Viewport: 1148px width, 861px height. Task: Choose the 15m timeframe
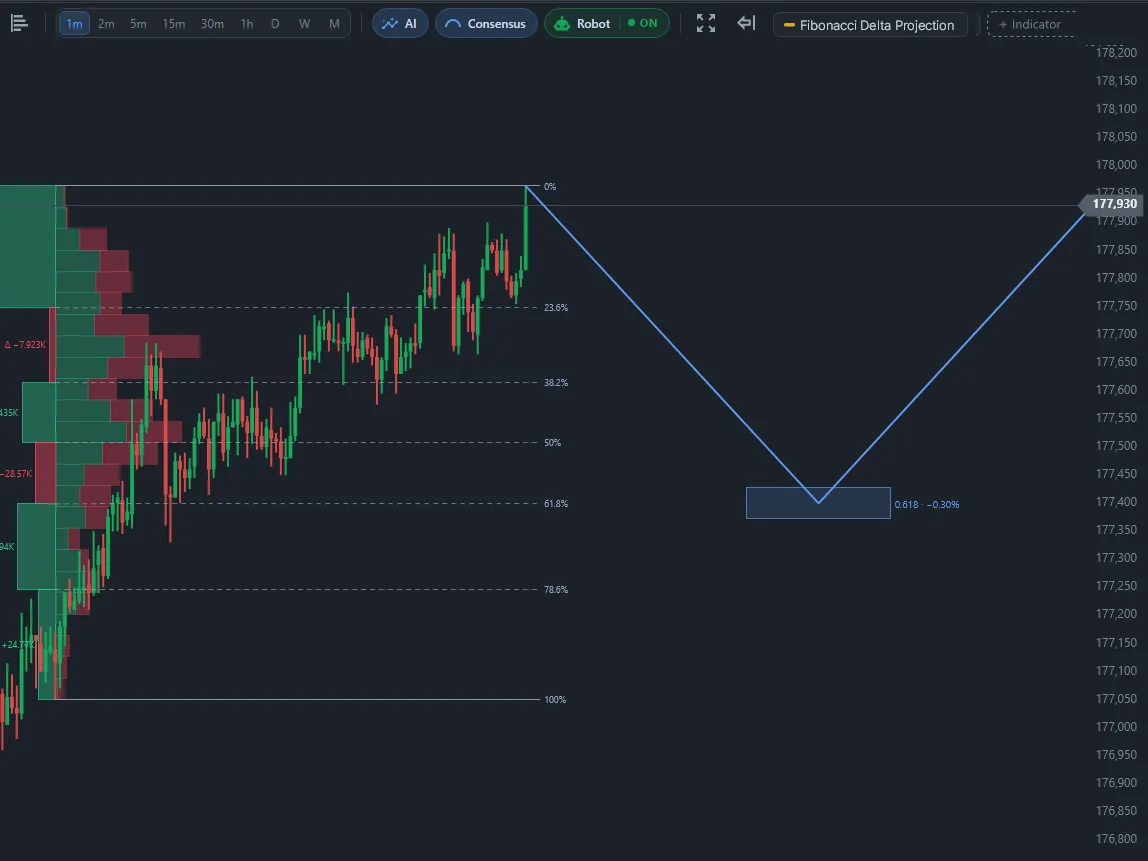(174, 23)
